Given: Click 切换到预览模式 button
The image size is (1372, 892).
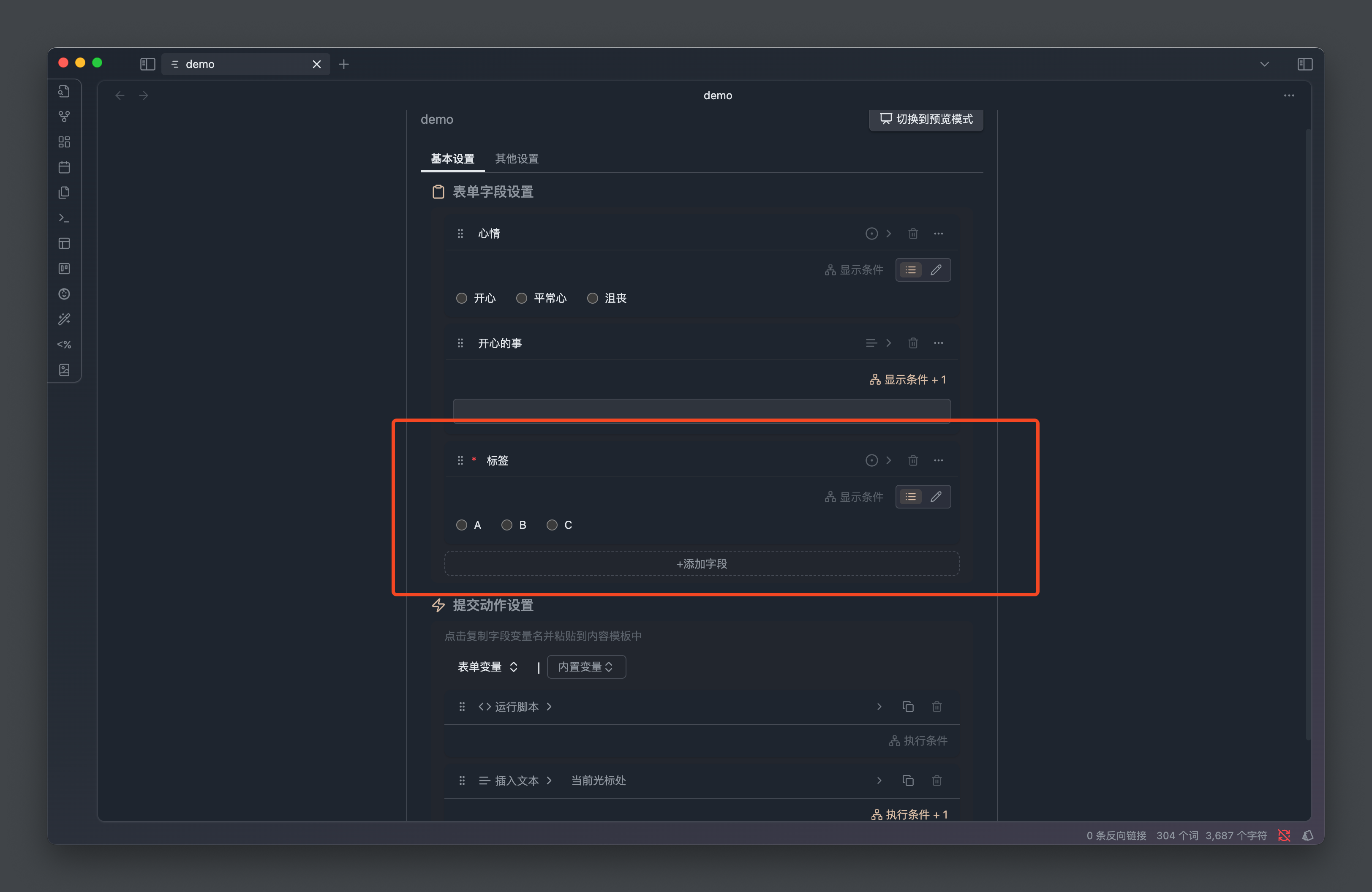Looking at the screenshot, I should (x=925, y=119).
